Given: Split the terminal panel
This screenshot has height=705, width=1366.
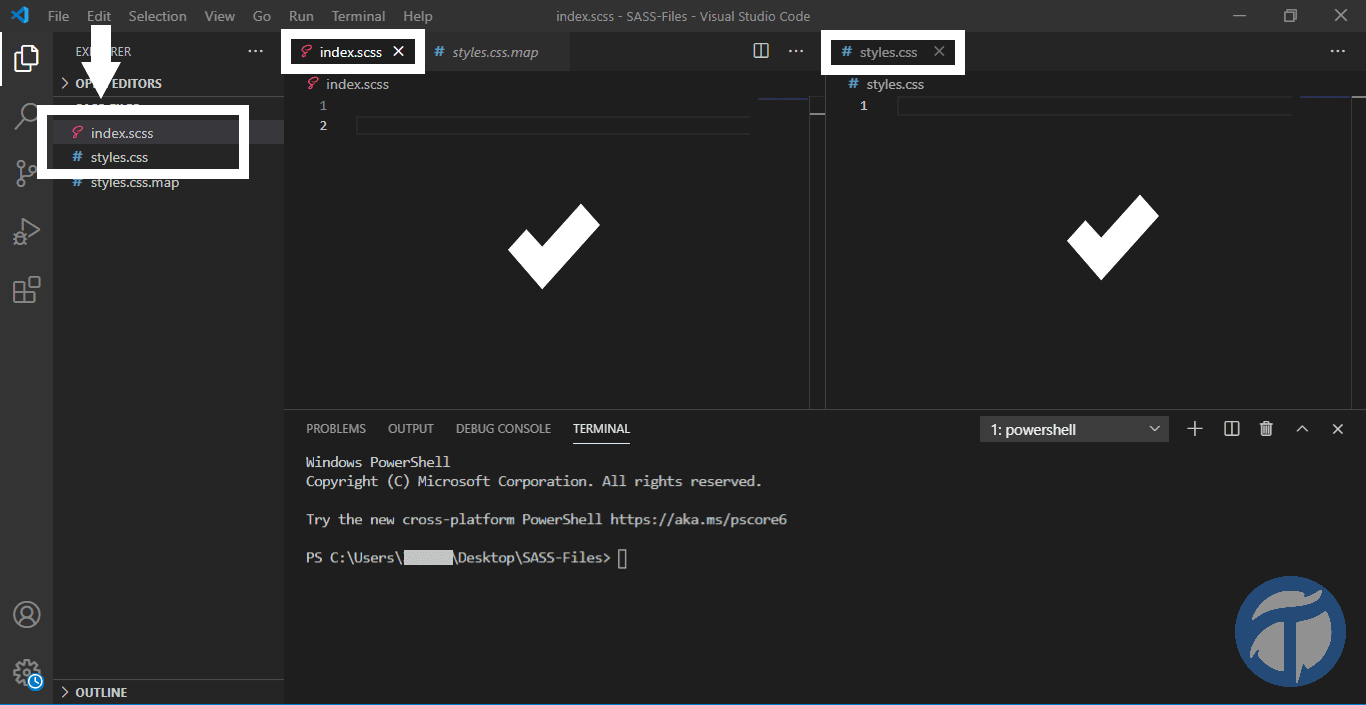Looking at the screenshot, I should point(1232,428).
